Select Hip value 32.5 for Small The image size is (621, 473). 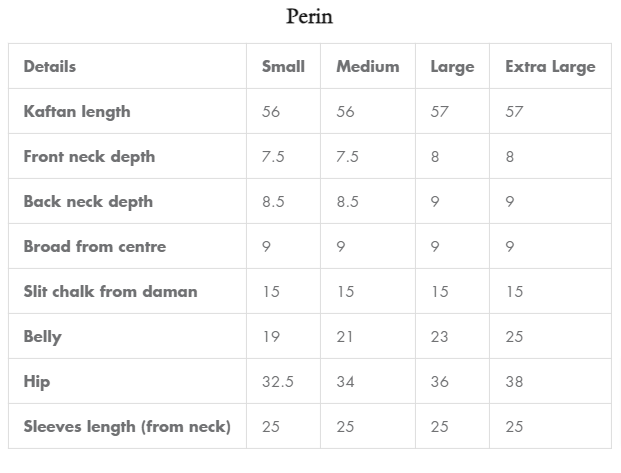click(x=278, y=382)
